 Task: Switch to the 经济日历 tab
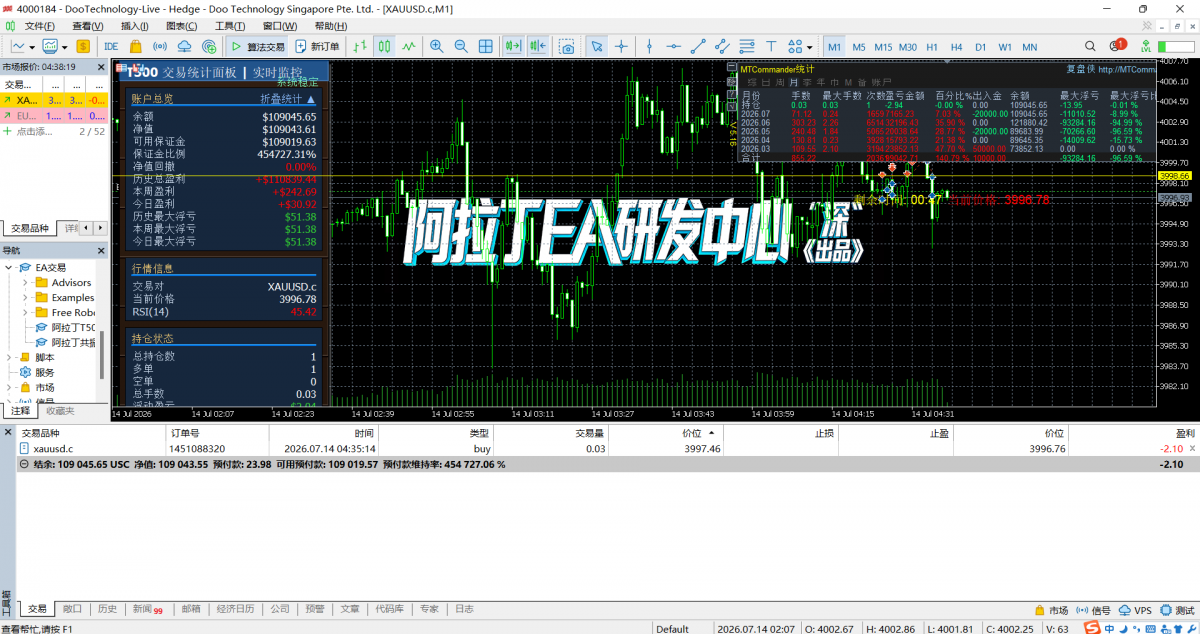pyautogui.click(x=235, y=608)
